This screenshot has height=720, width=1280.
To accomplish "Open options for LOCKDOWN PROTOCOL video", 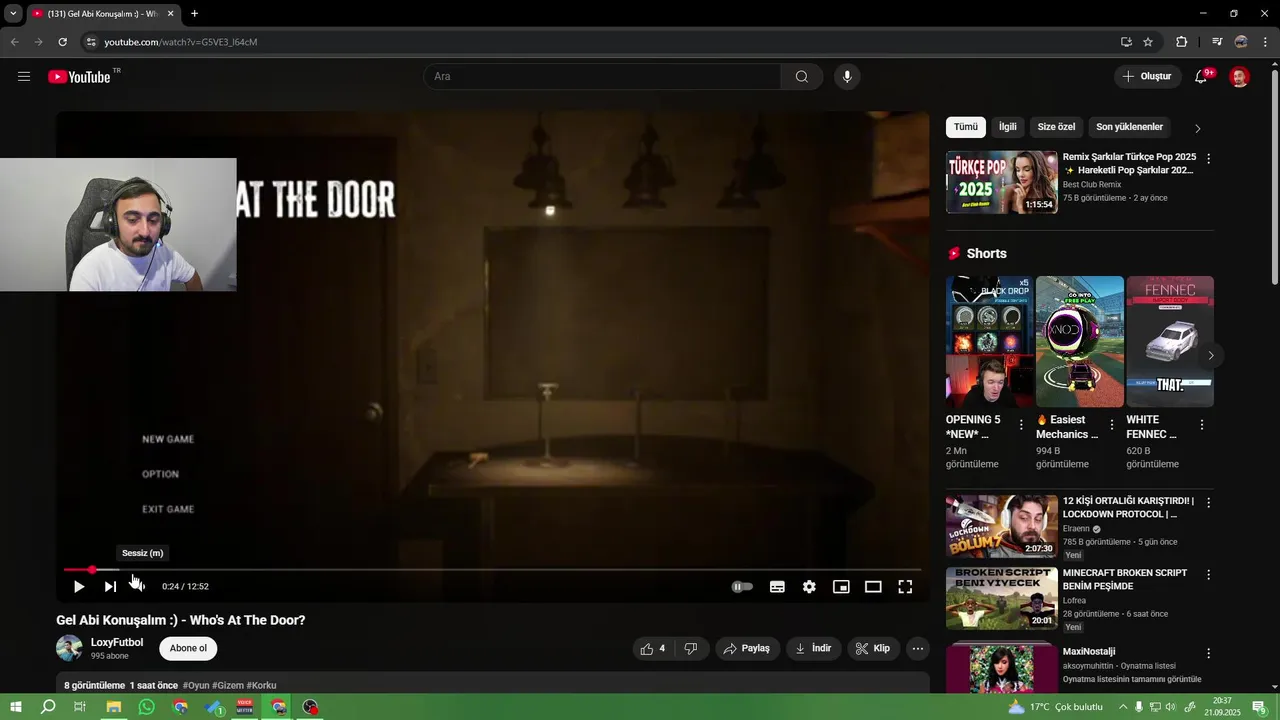I will [1208, 503].
